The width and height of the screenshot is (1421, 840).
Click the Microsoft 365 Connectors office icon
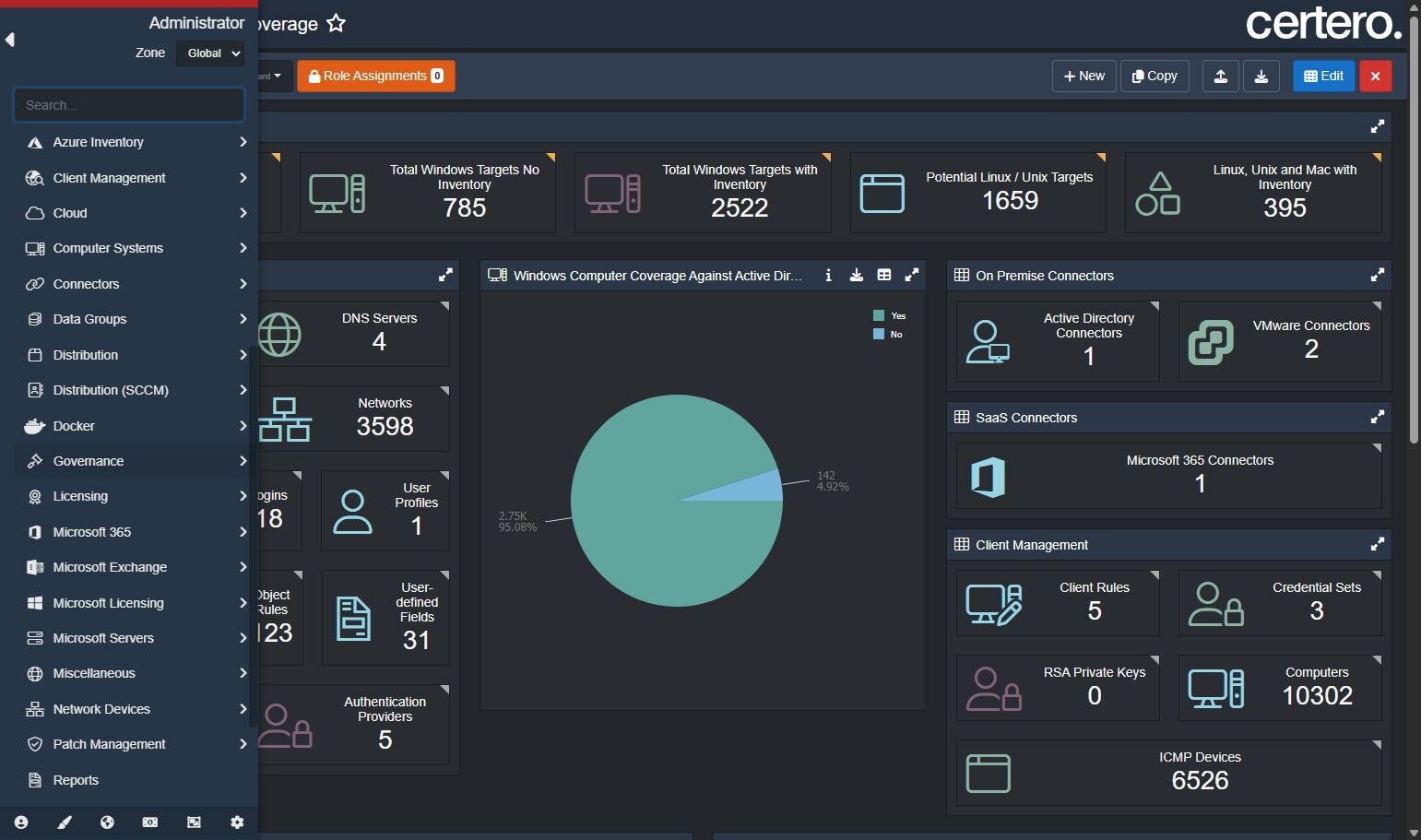(x=988, y=477)
